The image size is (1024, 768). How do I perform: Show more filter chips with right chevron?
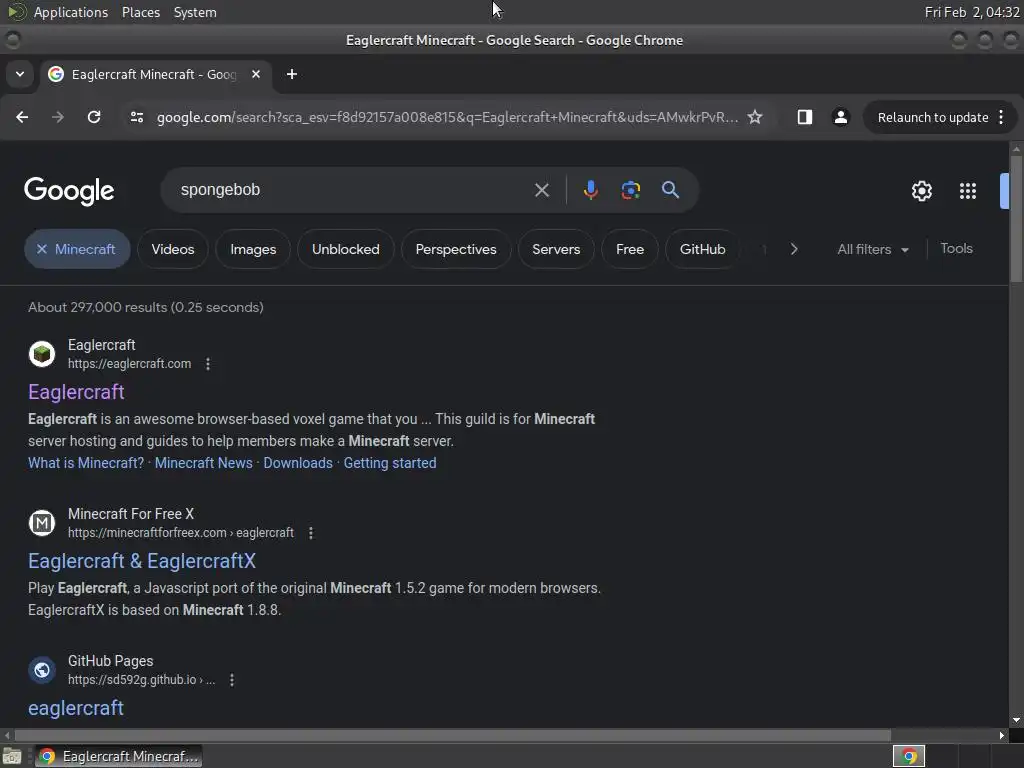coord(793,249)
